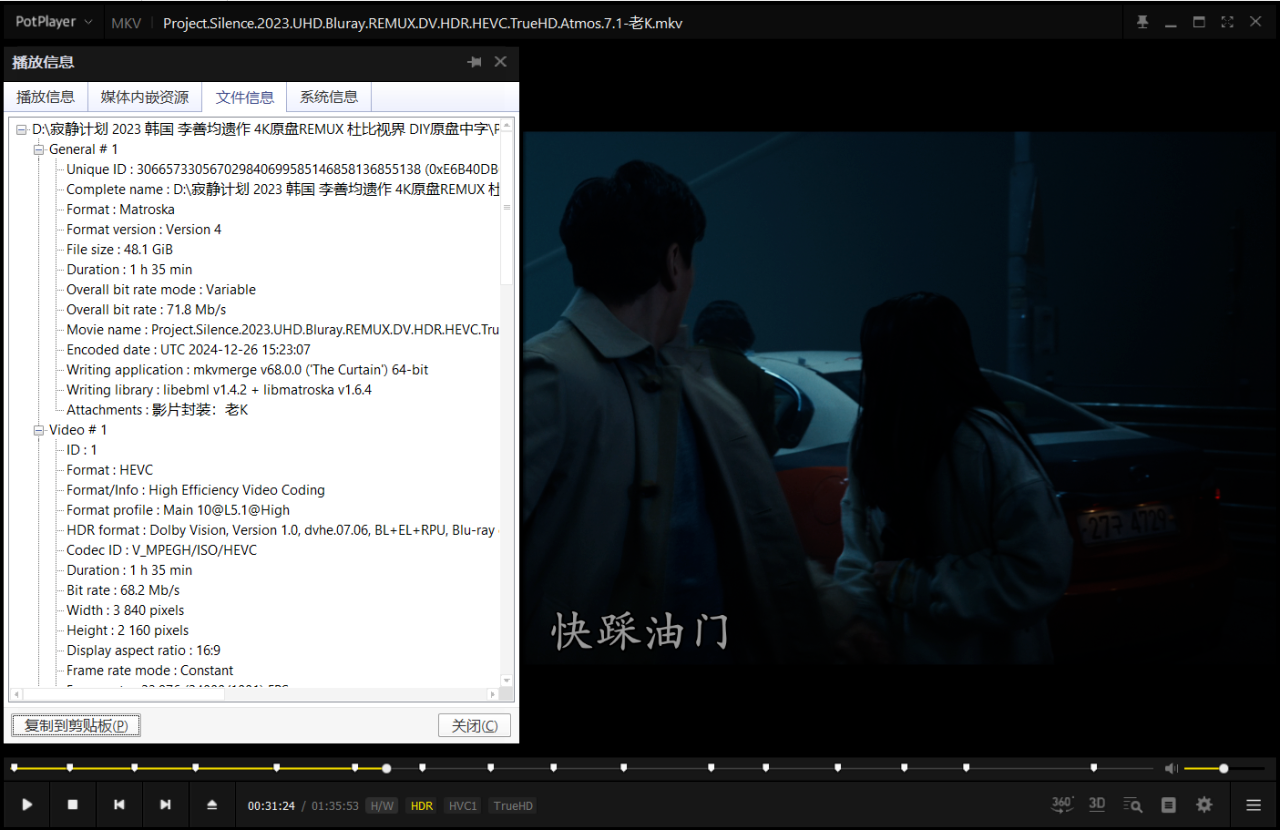
Task: Click the seek bar playhead
Action: pos(386,768)
